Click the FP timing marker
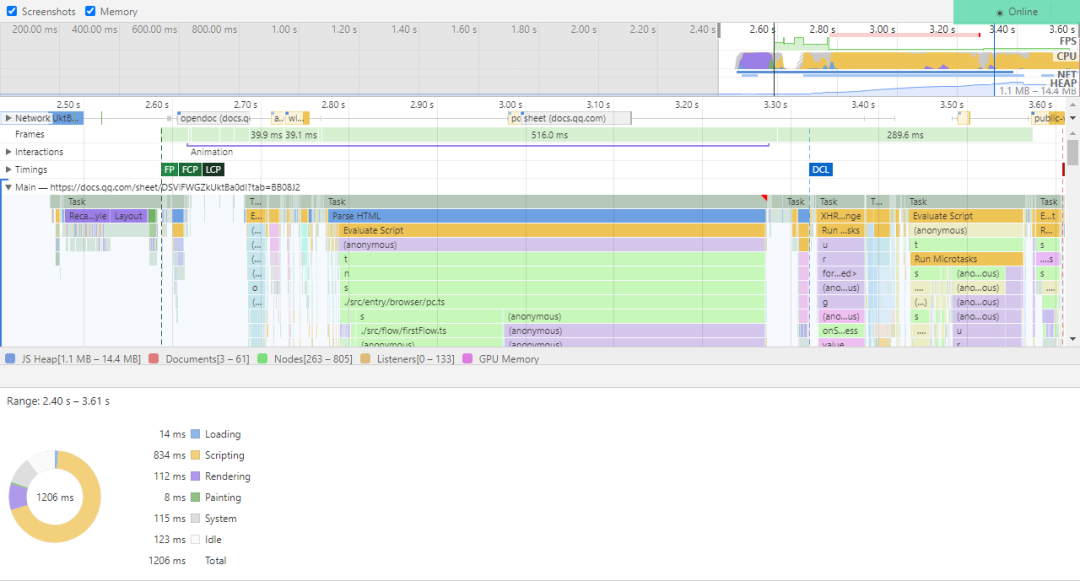The height and width of the screenshot is (581, 1080). coord(169,169)
